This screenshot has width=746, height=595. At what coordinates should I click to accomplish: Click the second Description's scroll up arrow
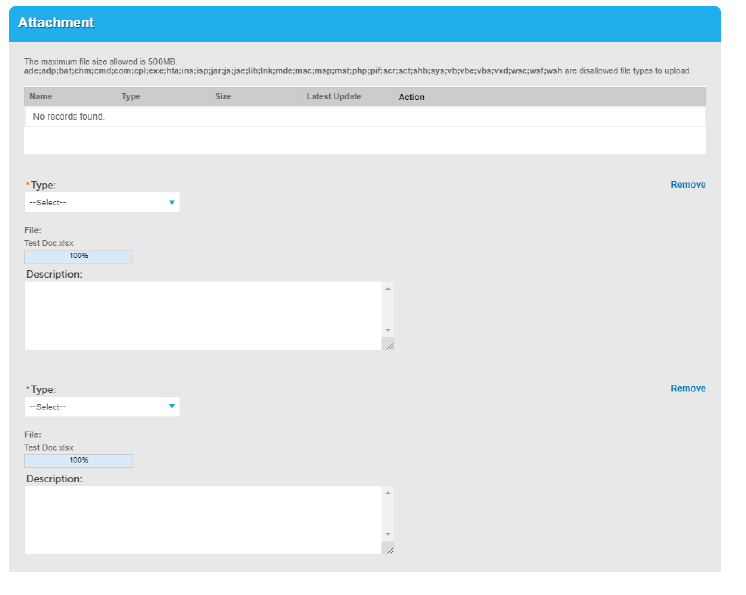388,493
